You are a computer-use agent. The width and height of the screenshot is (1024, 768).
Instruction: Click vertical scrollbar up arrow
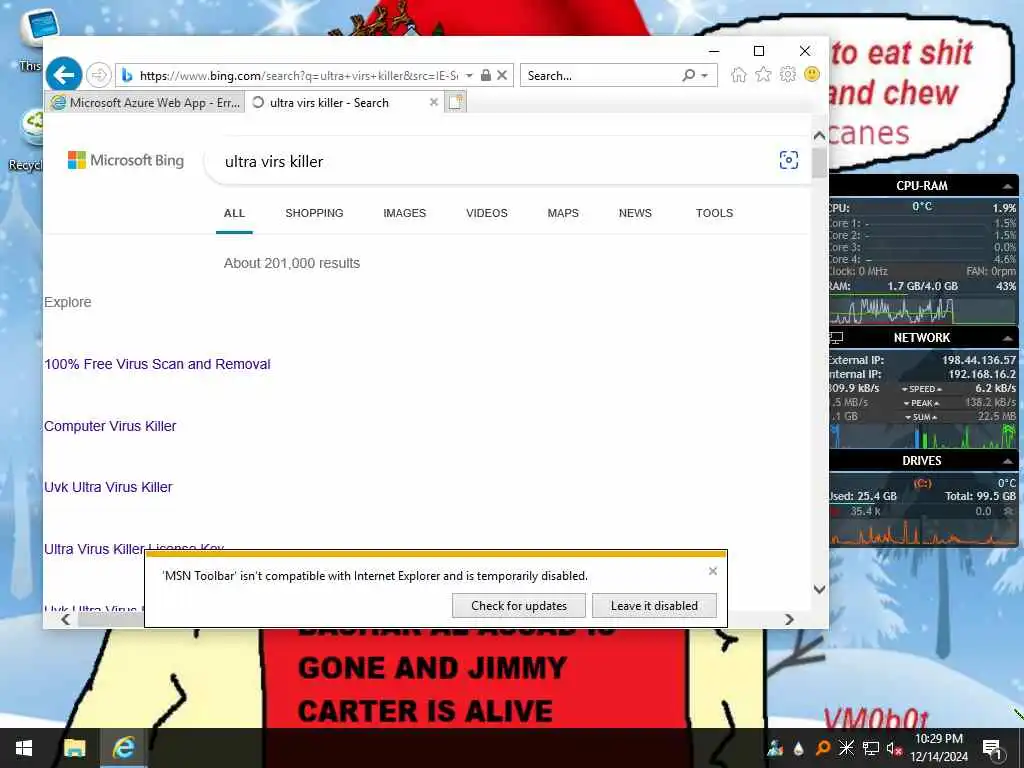(x=820, y=135)
